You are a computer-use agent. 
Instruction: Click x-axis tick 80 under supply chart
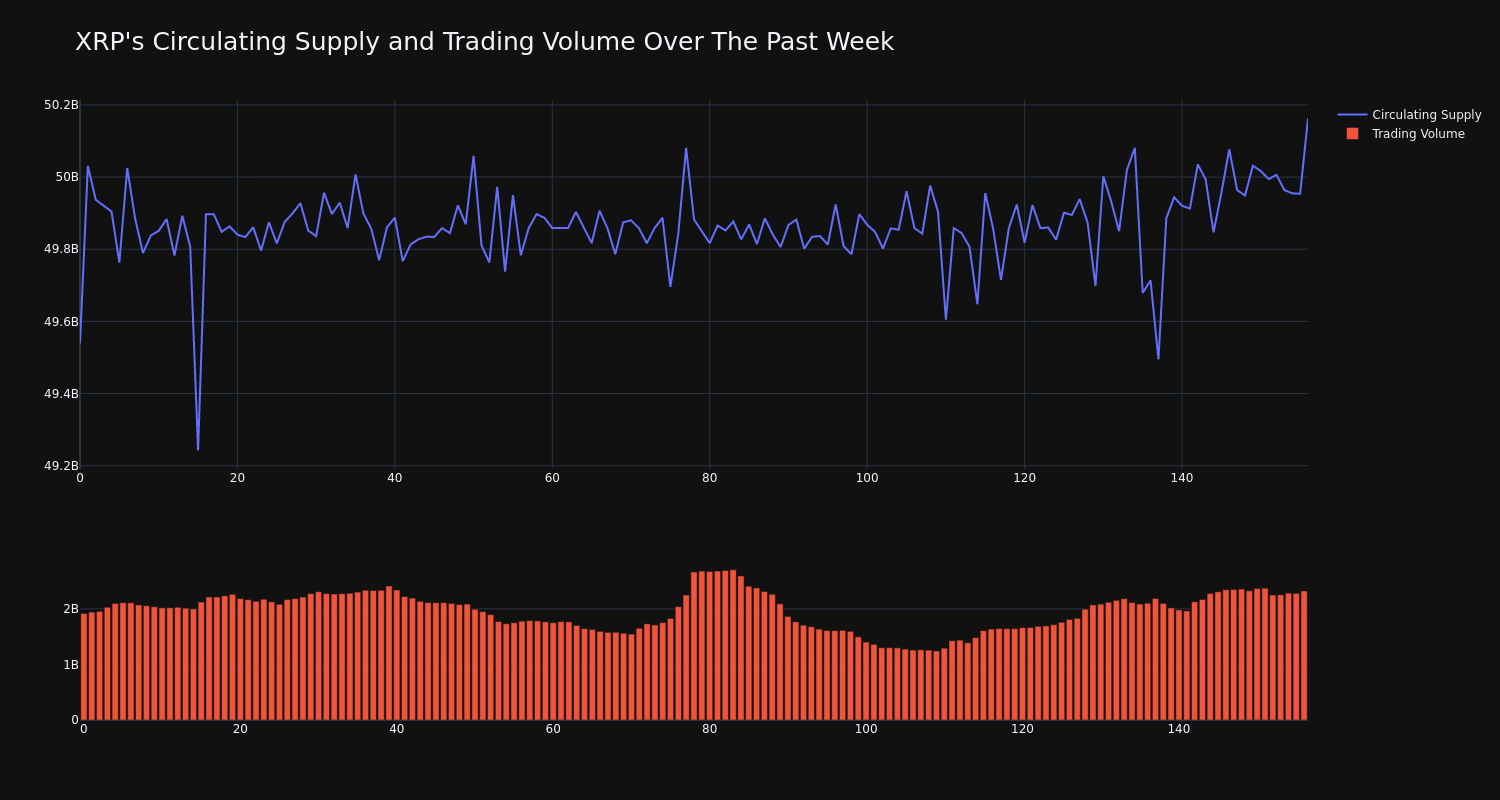709,478
